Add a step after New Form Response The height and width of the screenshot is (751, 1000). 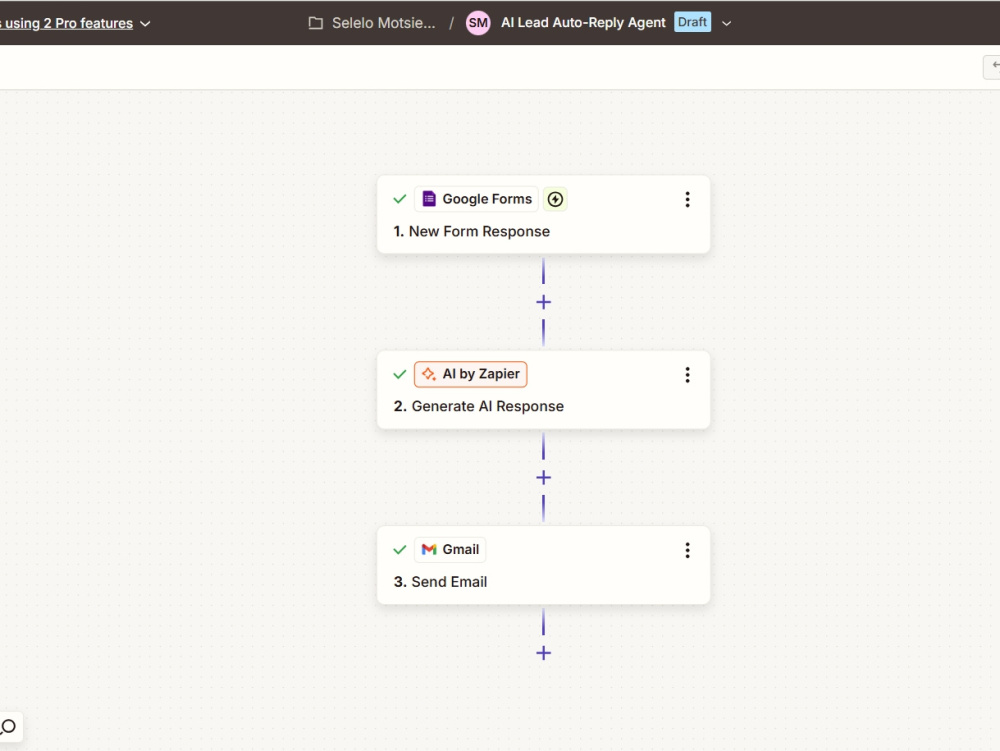point(543,302)
